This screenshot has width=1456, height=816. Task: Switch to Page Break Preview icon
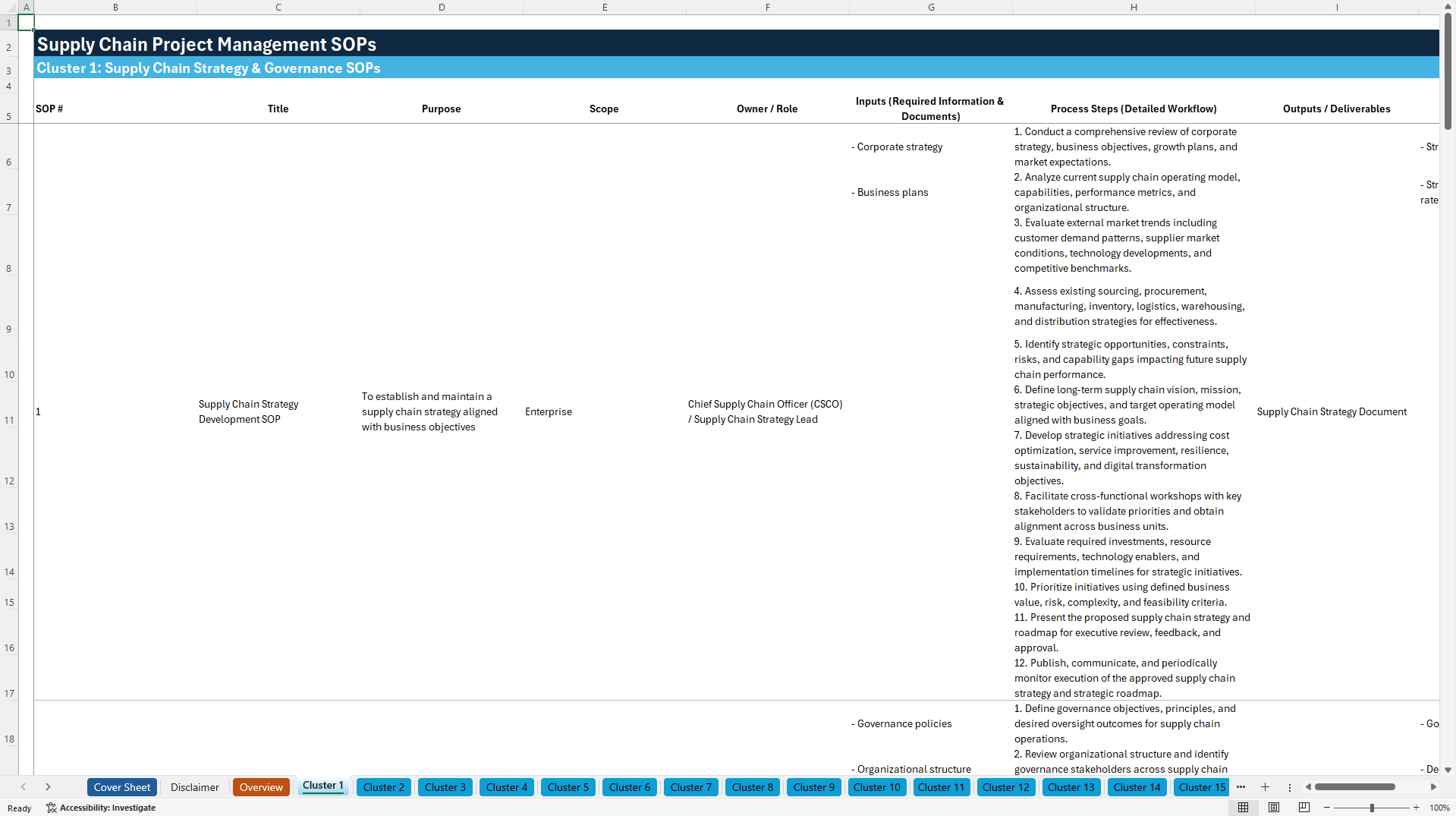point(1304,808)
